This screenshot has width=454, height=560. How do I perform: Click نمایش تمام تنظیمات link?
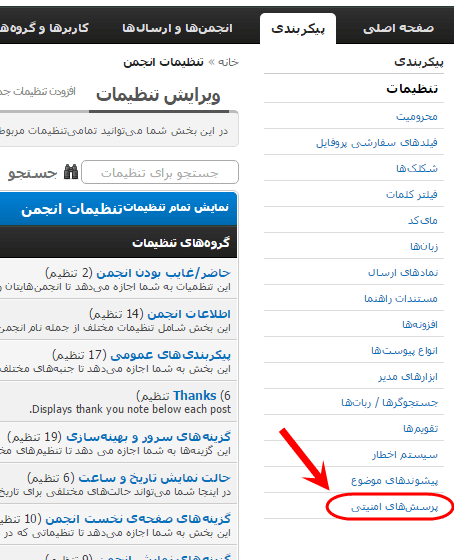pyautogui.click(x=176, y=208)
